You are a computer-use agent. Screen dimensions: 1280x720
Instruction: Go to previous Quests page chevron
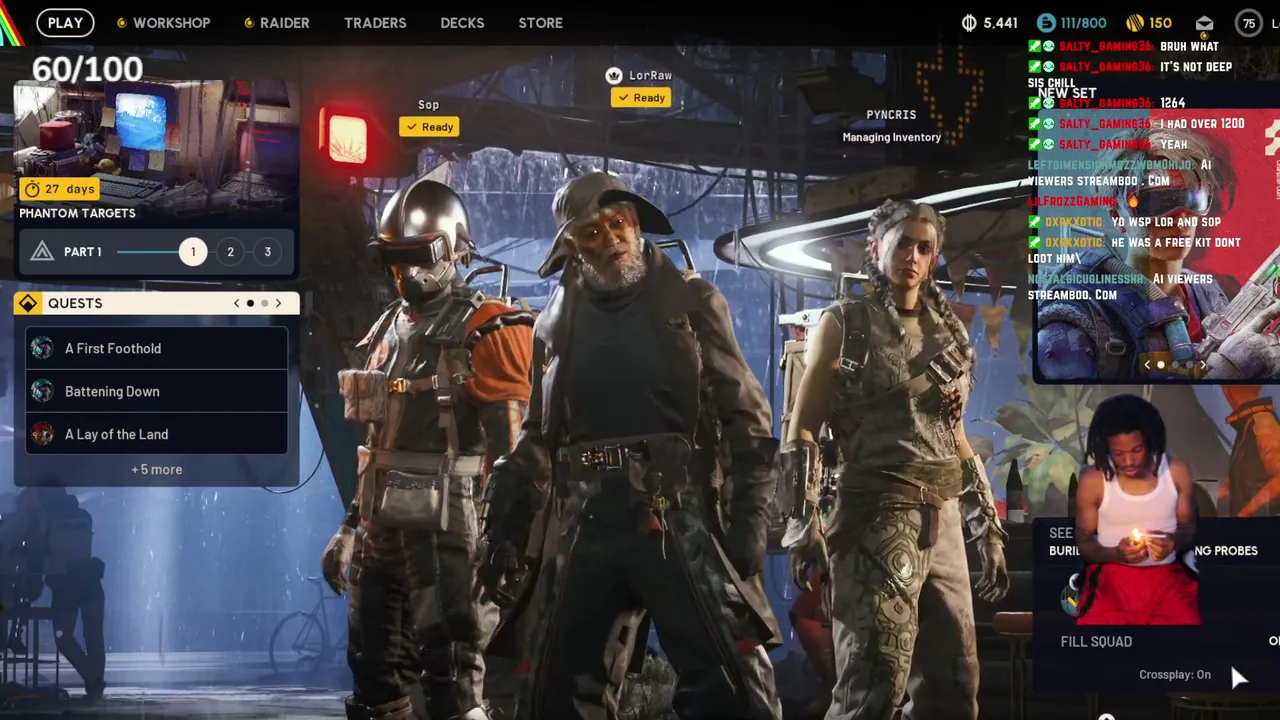click(237, 303)
